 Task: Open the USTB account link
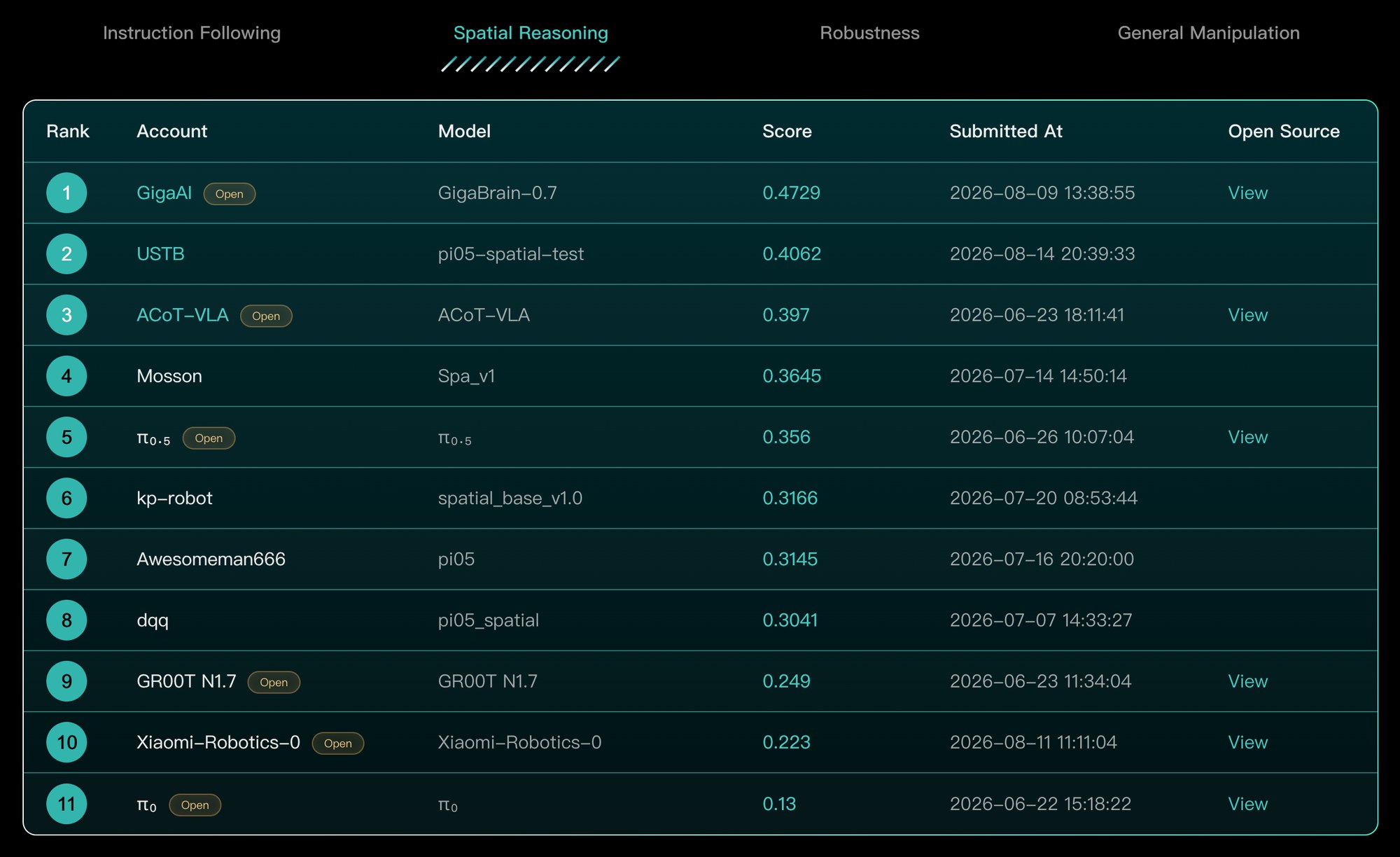pos(160,254)
